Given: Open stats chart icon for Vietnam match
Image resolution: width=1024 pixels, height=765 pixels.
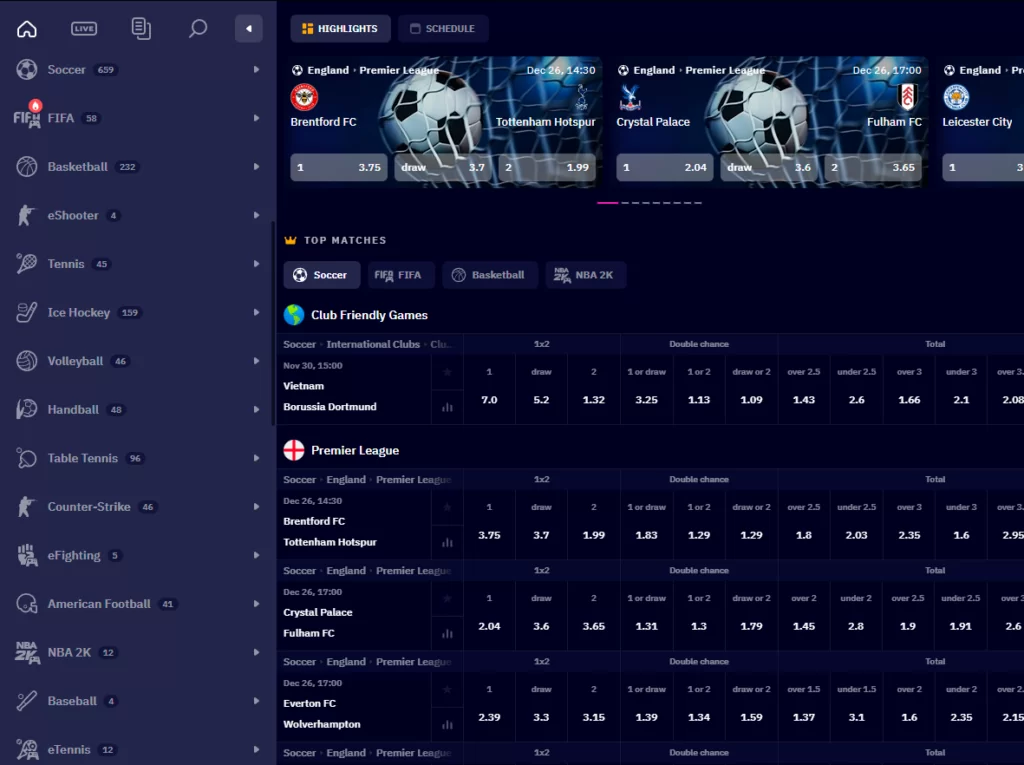Looking at the screenshot, I should [x=447, y=407].
